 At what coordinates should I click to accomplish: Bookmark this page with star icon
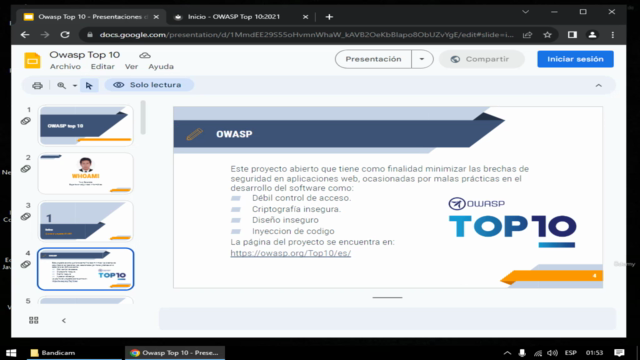click(547, 35)
